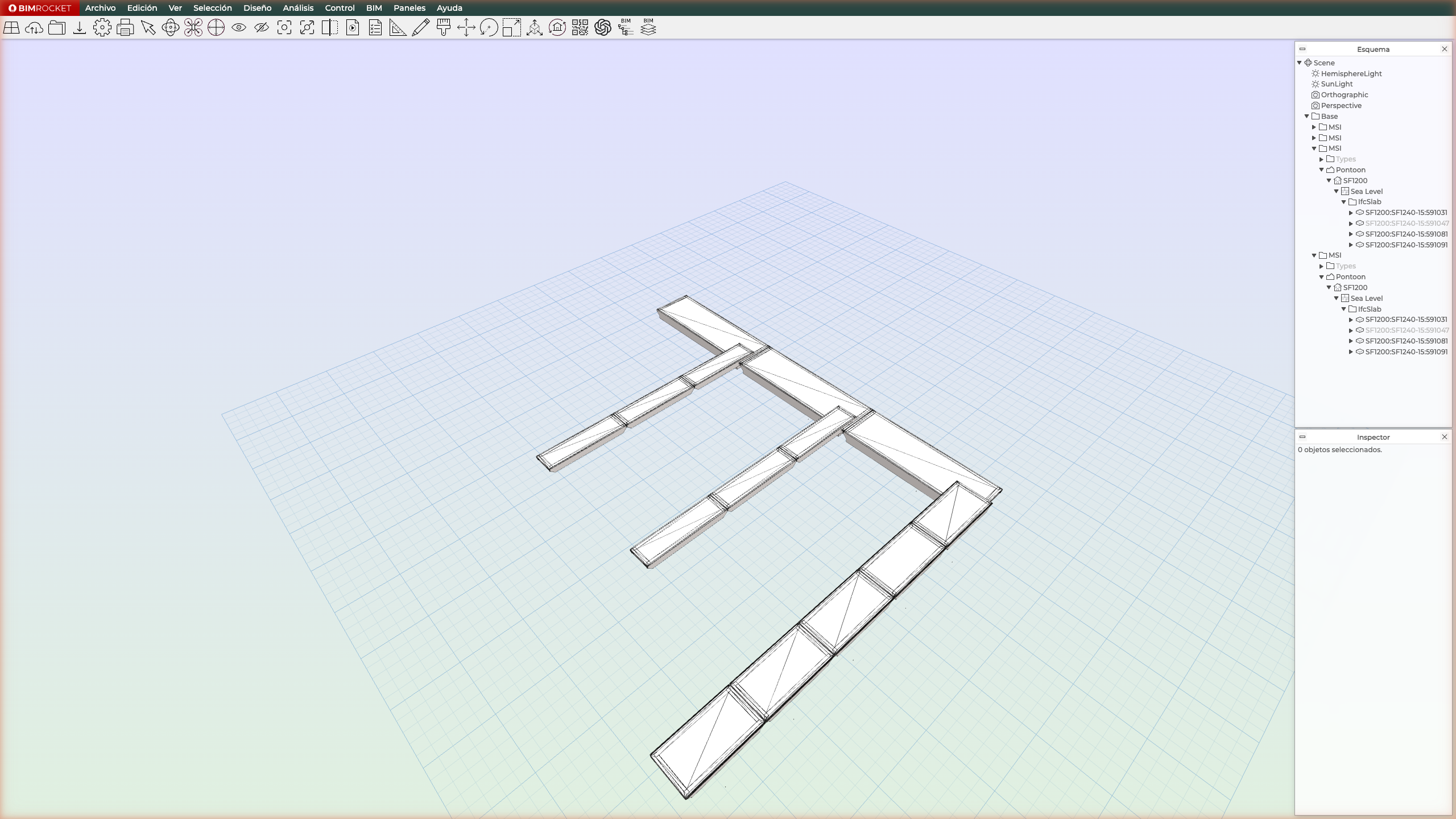Open the Análisis menu
Viewport: 1456px width, 819px height.
coord(298,8)
